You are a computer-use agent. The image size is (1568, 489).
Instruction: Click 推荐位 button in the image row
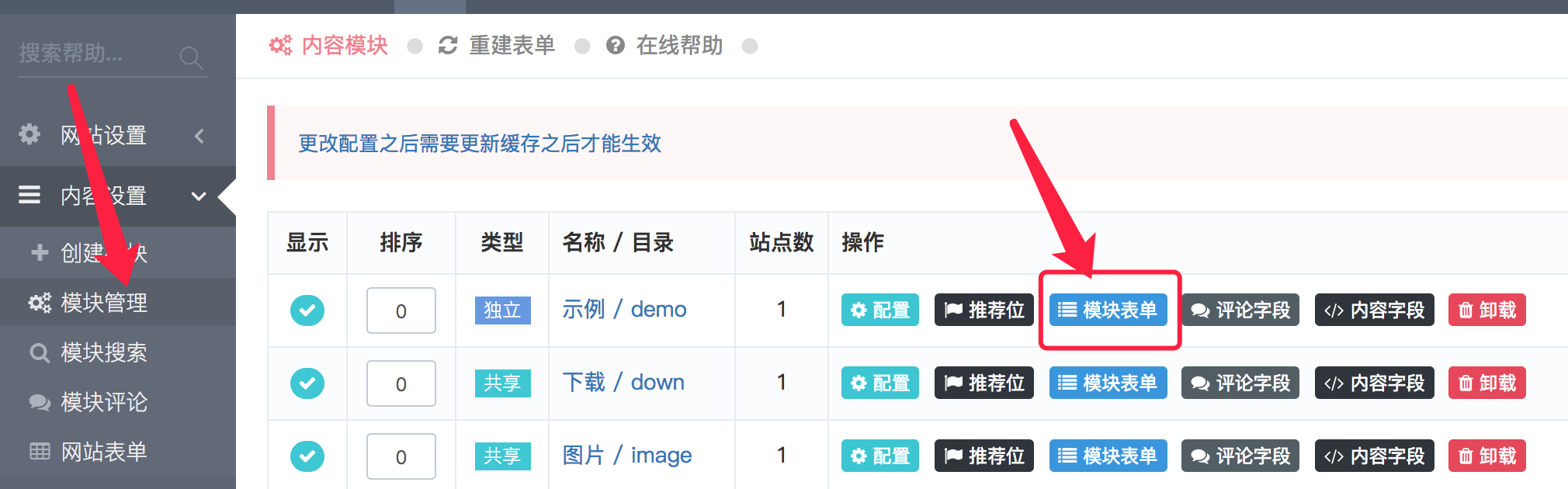point(984,456)
